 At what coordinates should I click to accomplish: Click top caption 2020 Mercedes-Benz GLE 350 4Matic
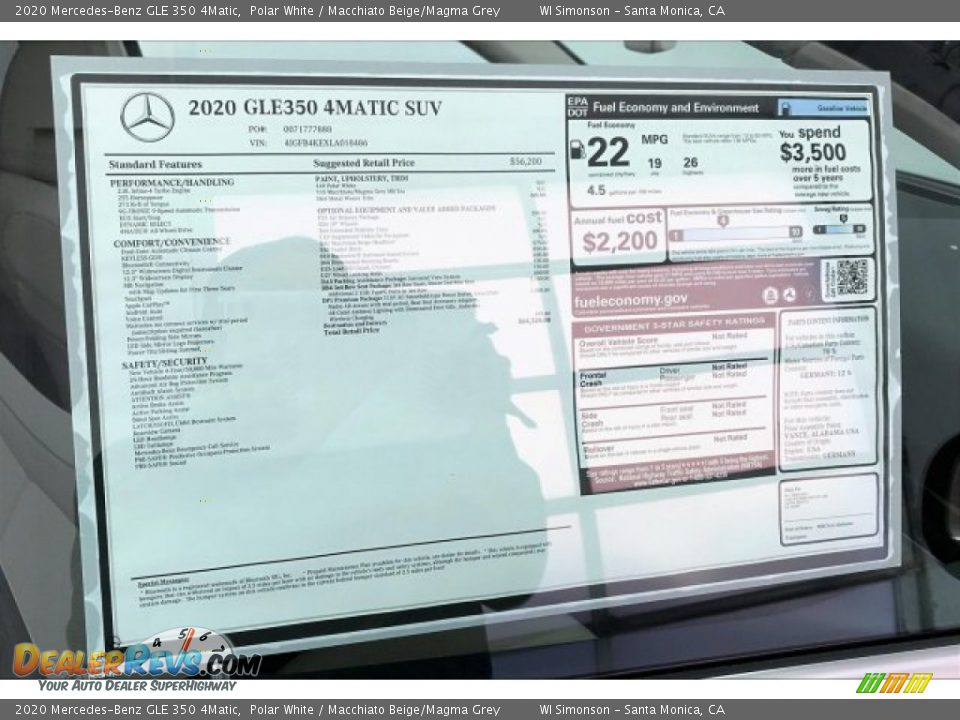click(127, 10)
